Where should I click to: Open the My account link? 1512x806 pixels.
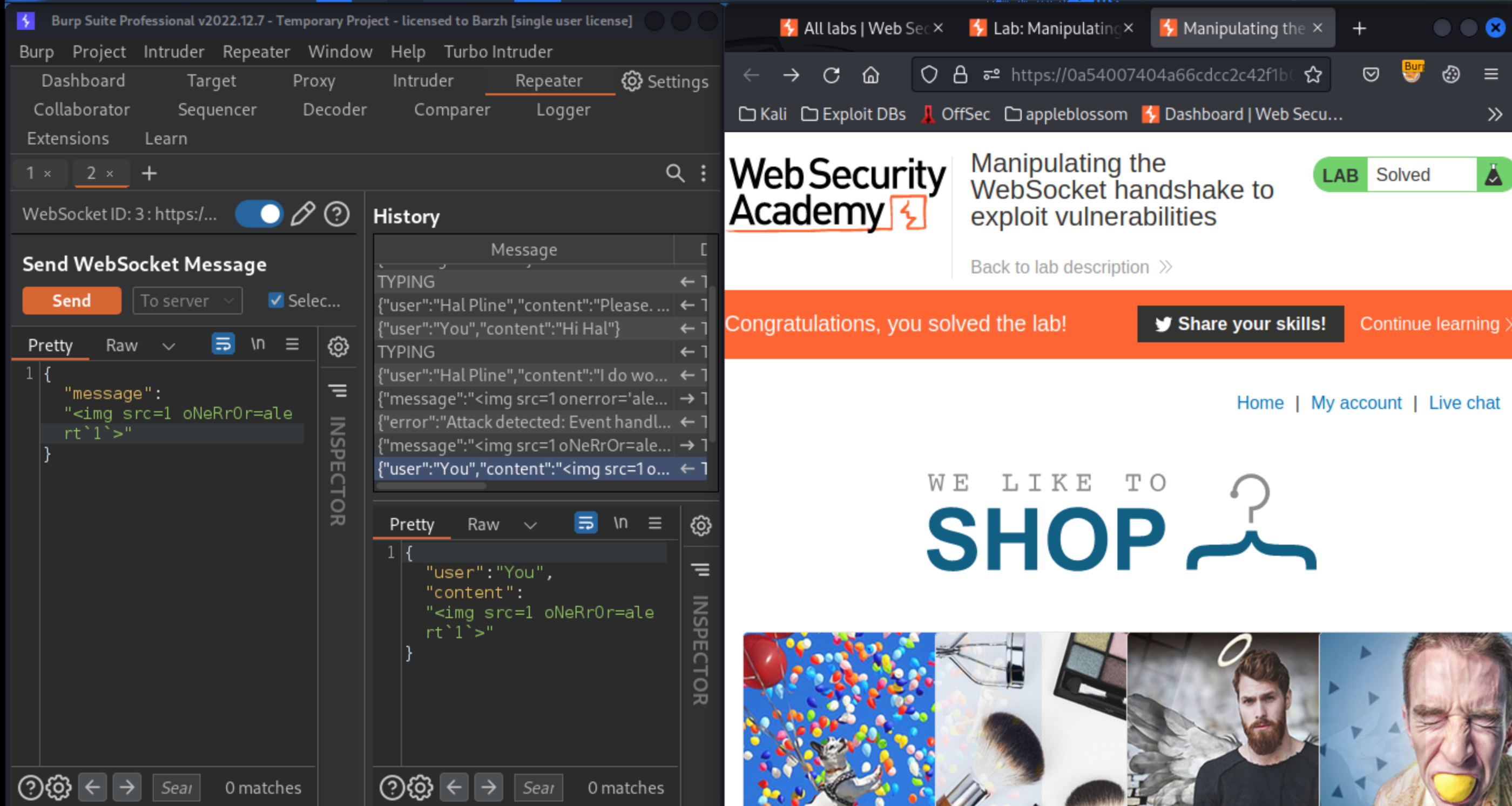tap(1356, 403)
